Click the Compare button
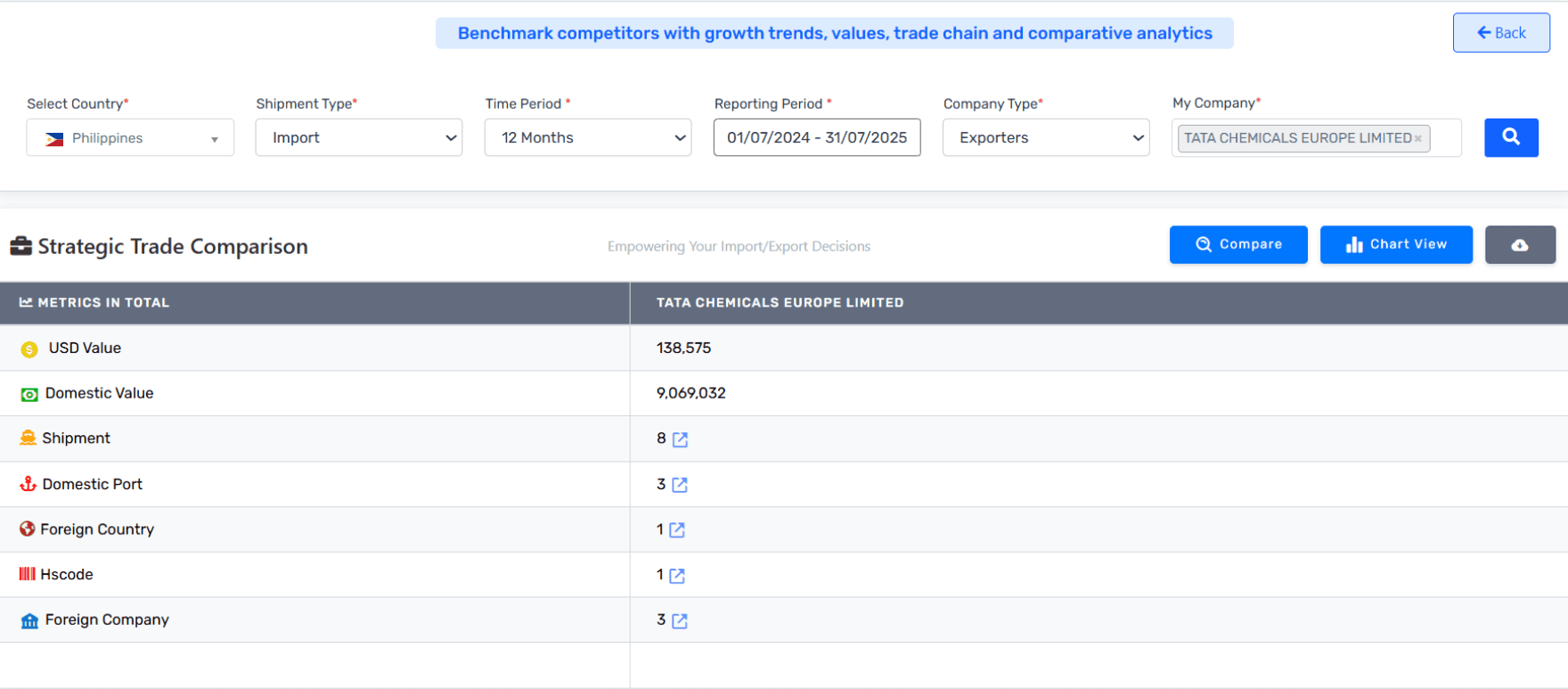 (x=1237, y=245)
